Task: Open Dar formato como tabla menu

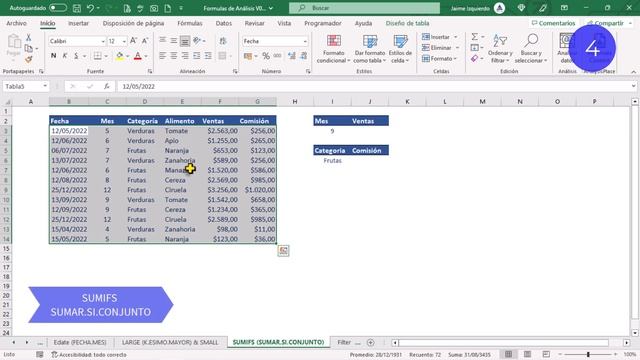Action: click(369, 49)
